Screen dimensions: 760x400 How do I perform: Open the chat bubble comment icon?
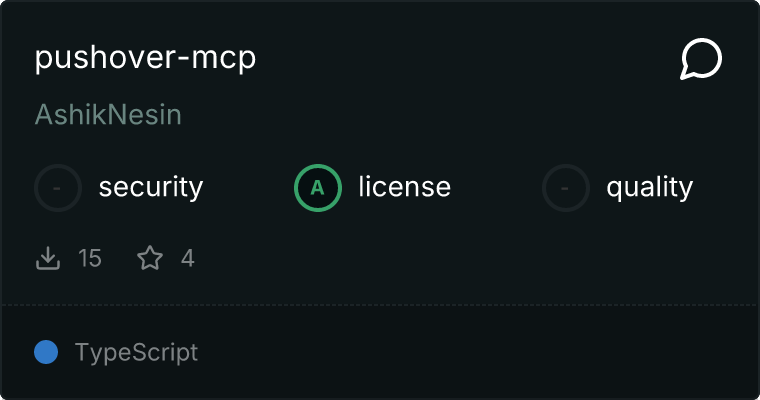point(701,59)
